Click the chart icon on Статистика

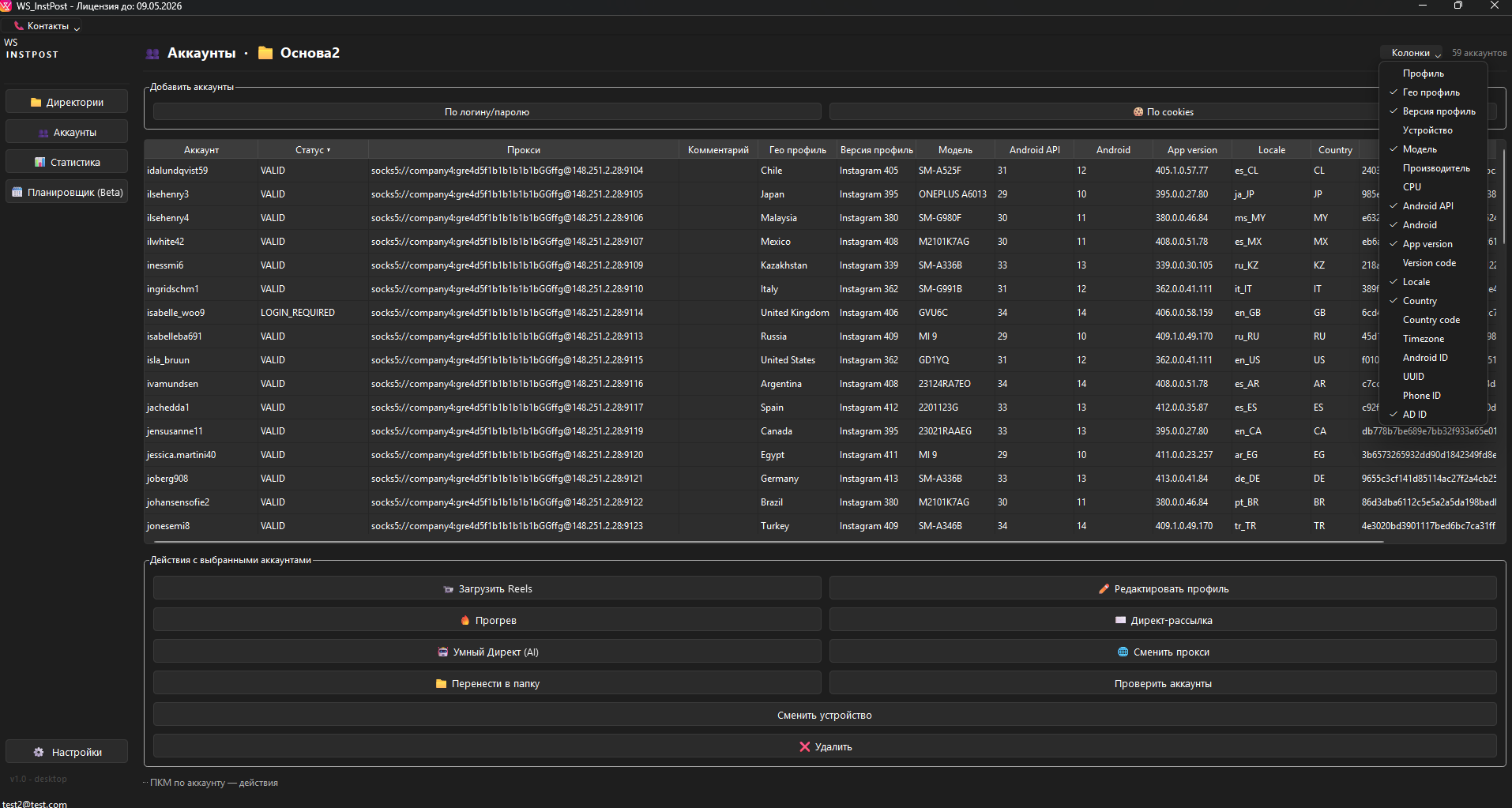tap(39, 163)
